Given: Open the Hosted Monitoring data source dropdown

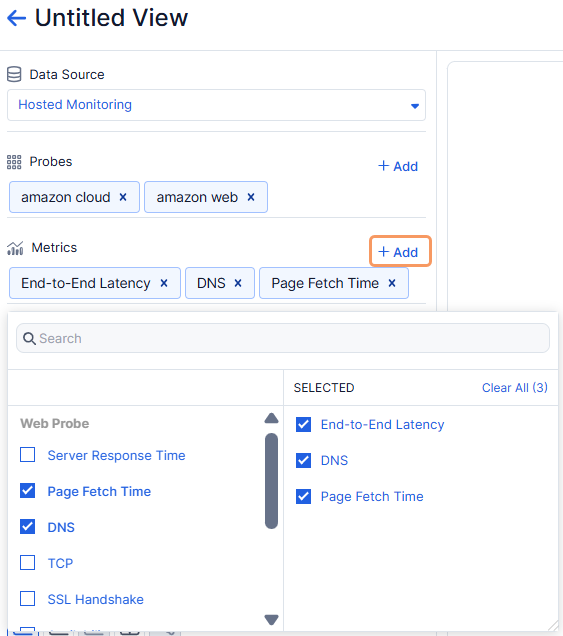Looking at the screenshot, I should tap(216, 105).
